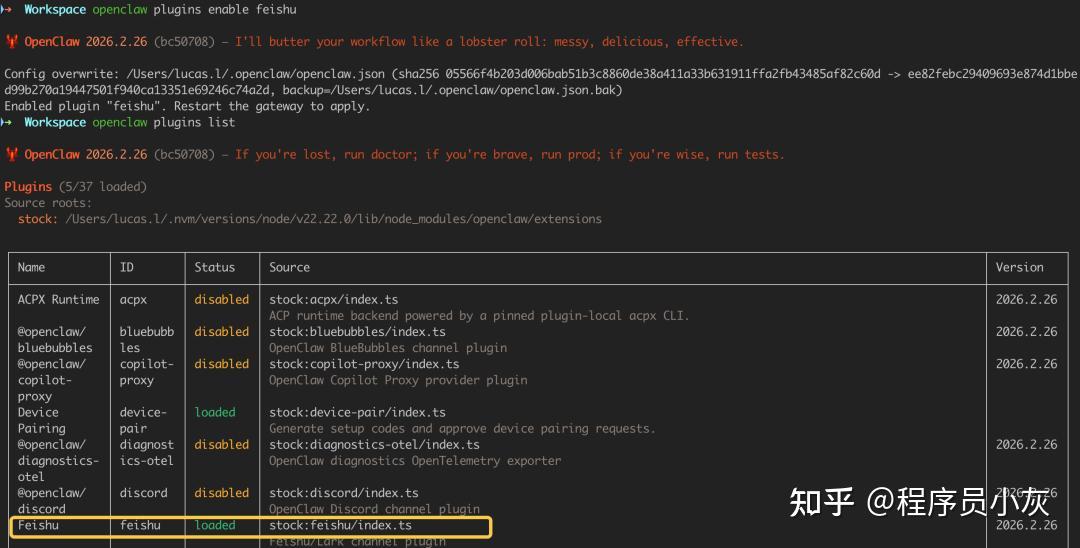Click the 'disabled' status of ACPX Runtime

click(221, 299)
